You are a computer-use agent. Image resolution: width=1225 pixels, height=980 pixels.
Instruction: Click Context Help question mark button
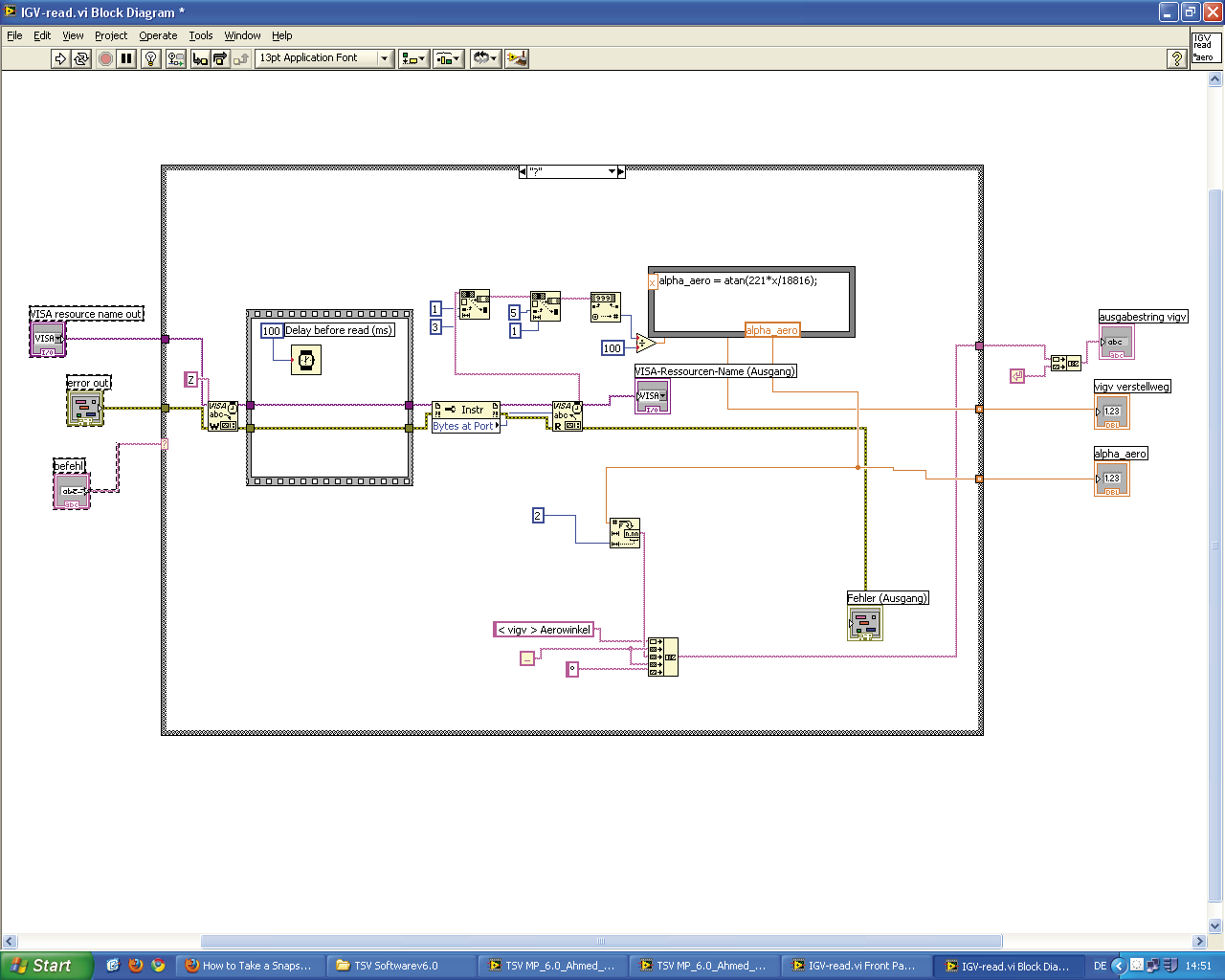[x=1177, y=58]
